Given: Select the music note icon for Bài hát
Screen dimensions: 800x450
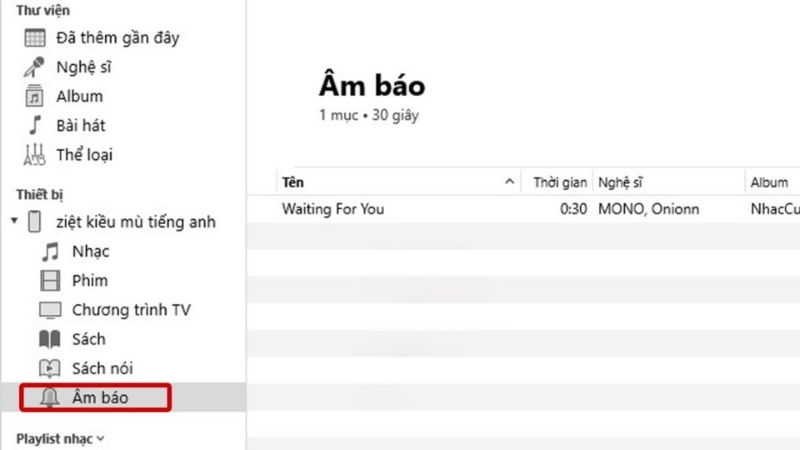Looking at the screenshot, I should coord(35,125).
